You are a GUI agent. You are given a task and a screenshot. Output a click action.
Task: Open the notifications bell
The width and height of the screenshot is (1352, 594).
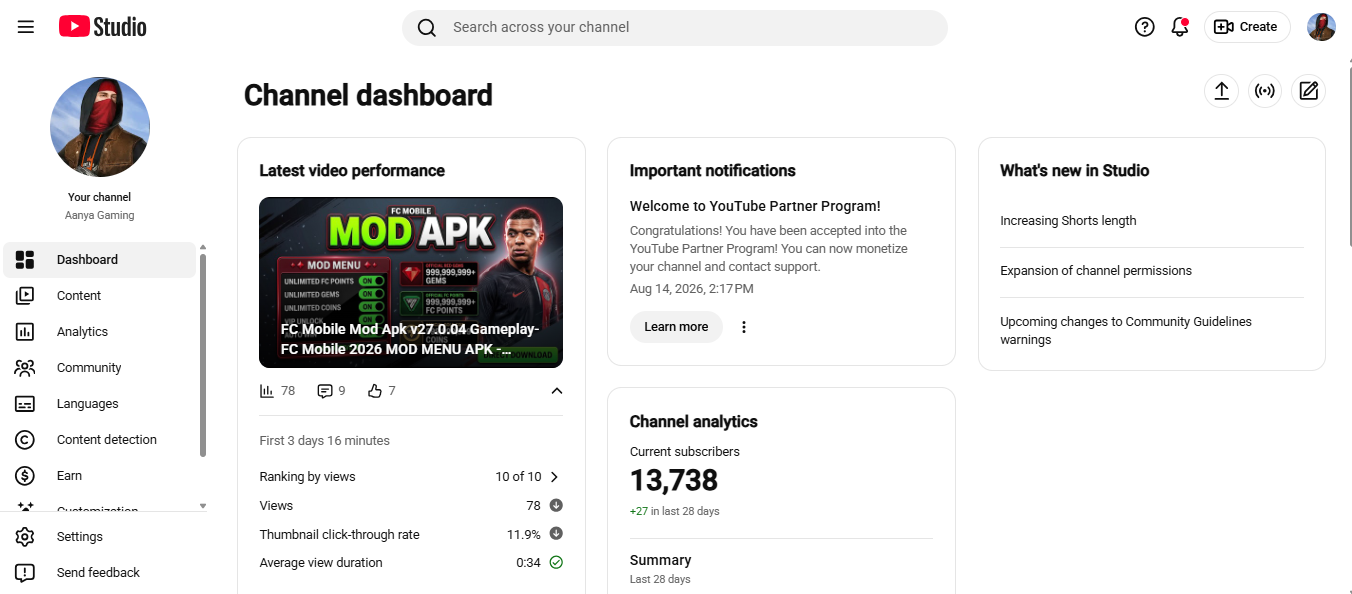coord(1180,27)
